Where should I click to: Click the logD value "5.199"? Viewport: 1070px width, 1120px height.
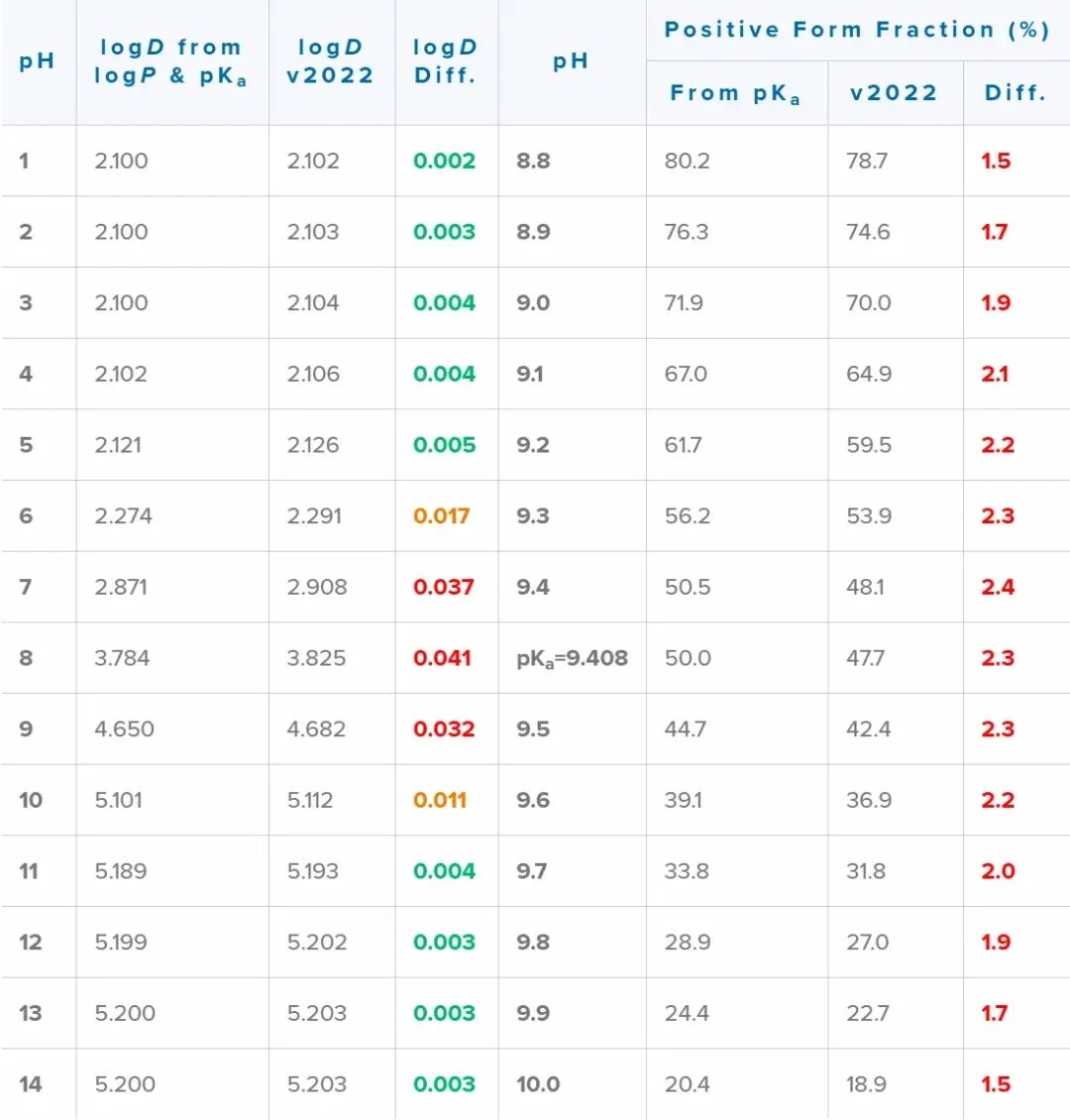point(121,943)
